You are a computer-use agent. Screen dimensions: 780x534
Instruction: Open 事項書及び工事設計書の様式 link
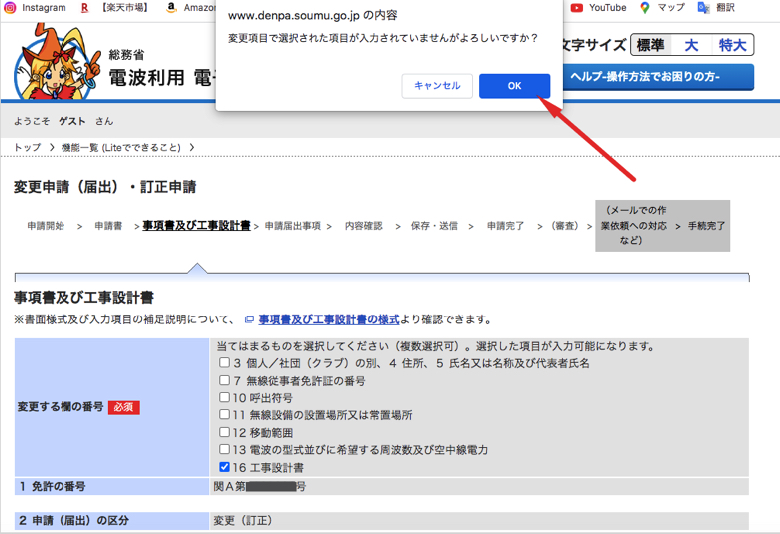329,320
